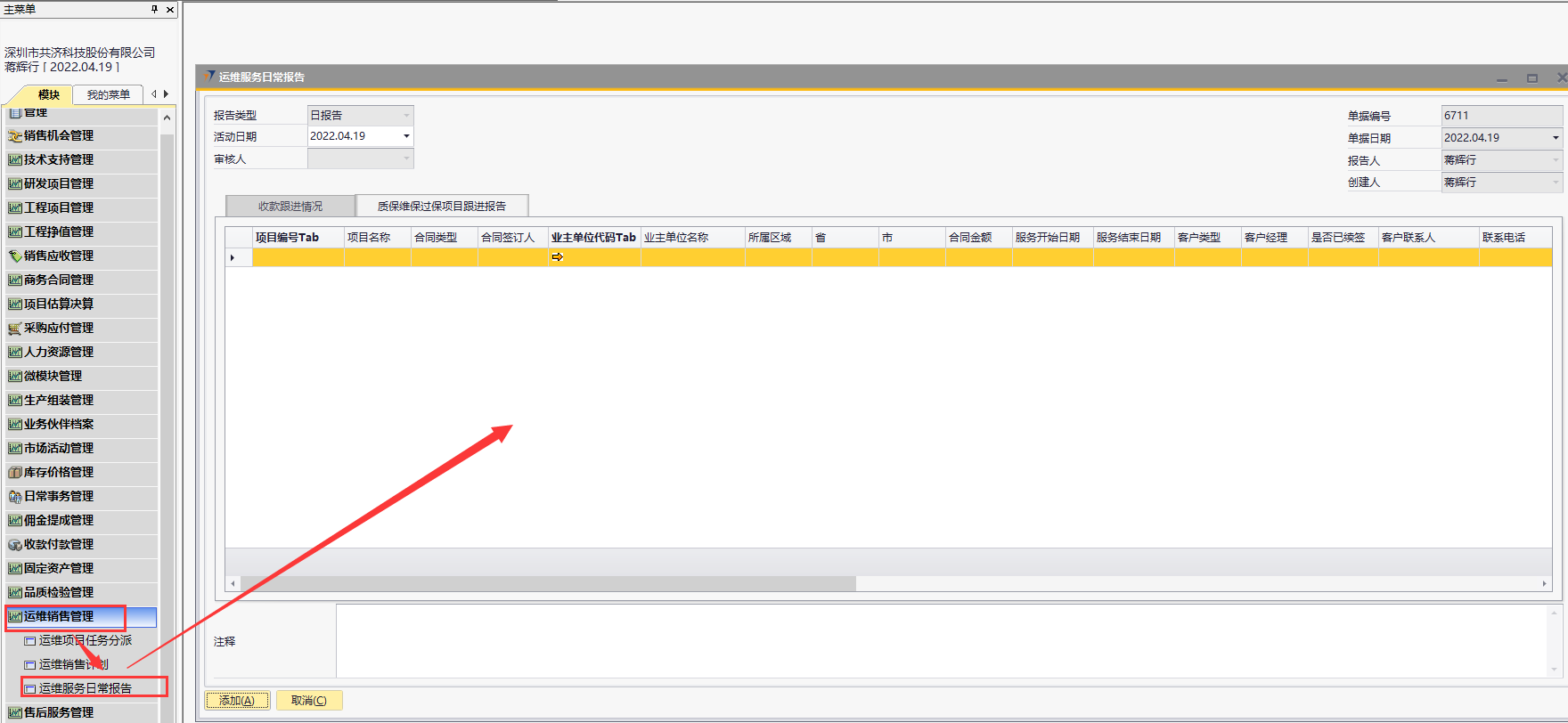Screen dimensions: 1568x723
Task: Click the pin icon on 主菜单 panel
Action: [x=154, y=9]
